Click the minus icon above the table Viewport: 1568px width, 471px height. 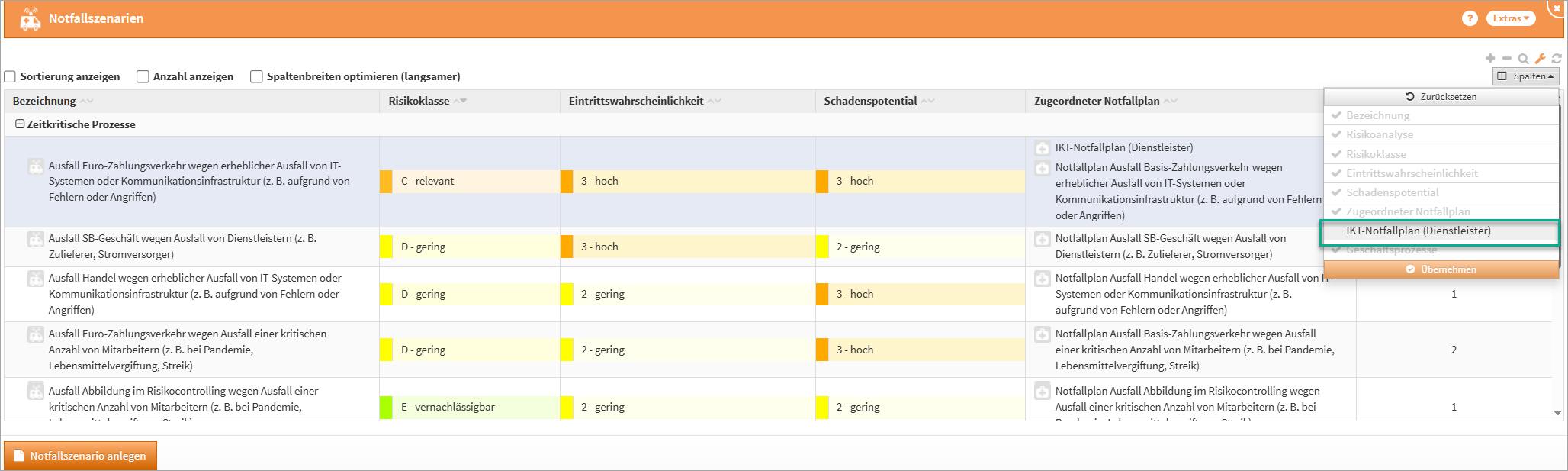pyautogui.click(x=1507, y=58)
